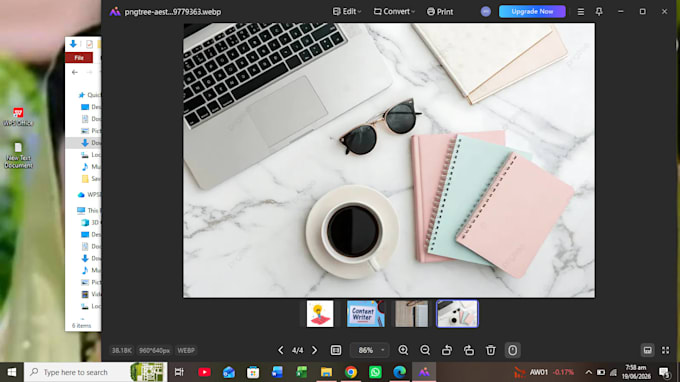
Task: Click the 6 items status text
Action: point(82,326)
